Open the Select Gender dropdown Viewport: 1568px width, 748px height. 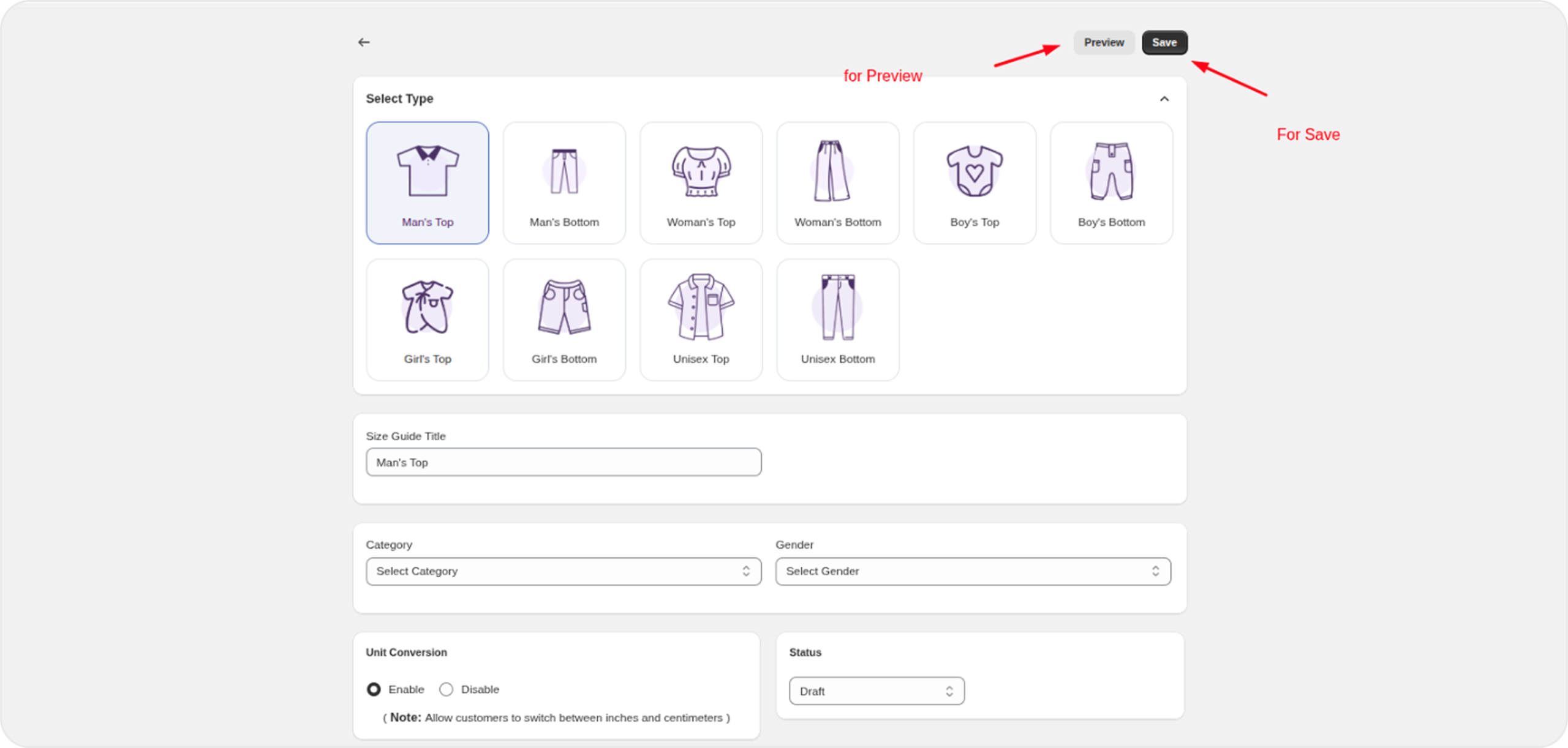click(973, 571)
